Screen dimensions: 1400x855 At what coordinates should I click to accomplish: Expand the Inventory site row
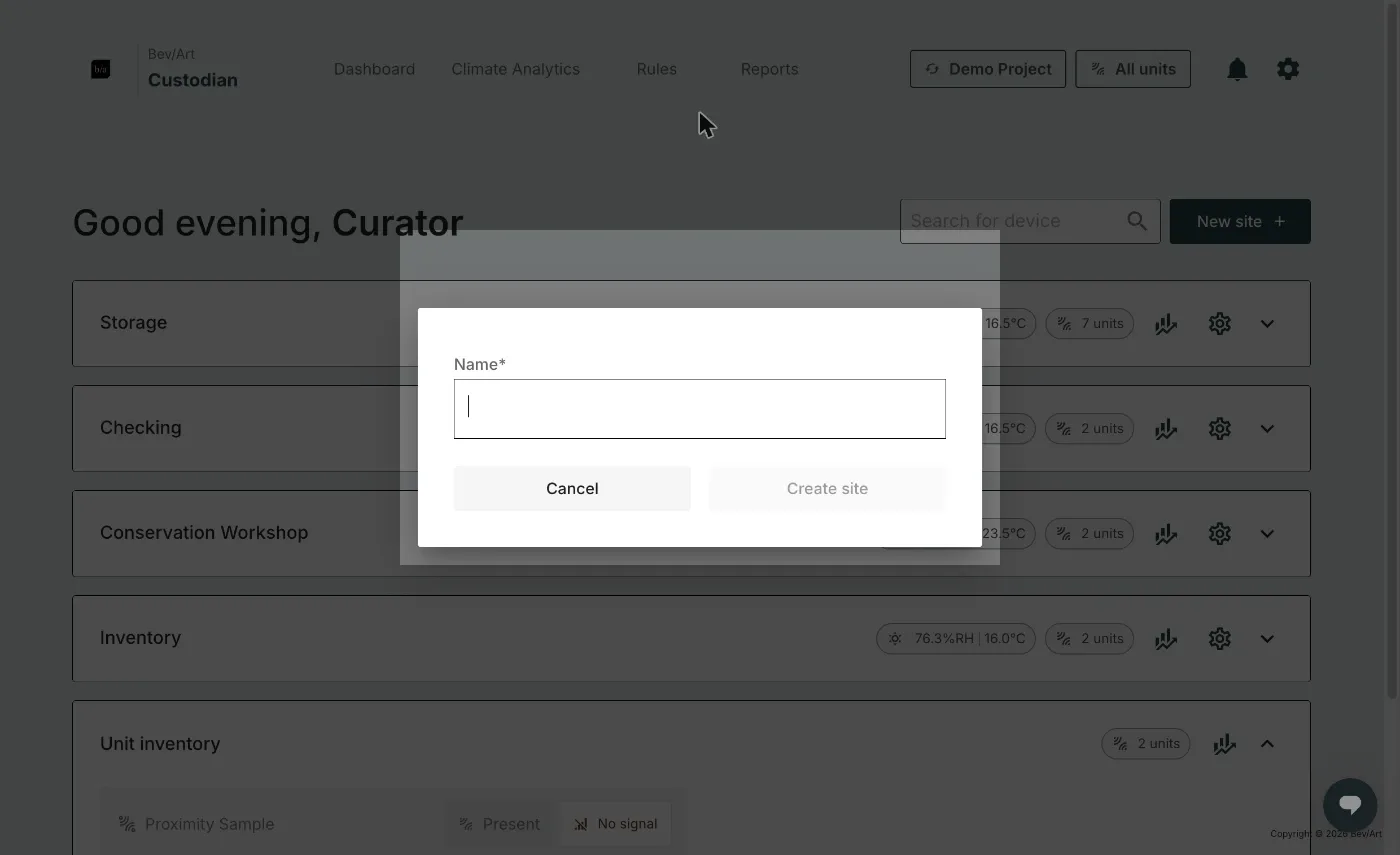1267,639
